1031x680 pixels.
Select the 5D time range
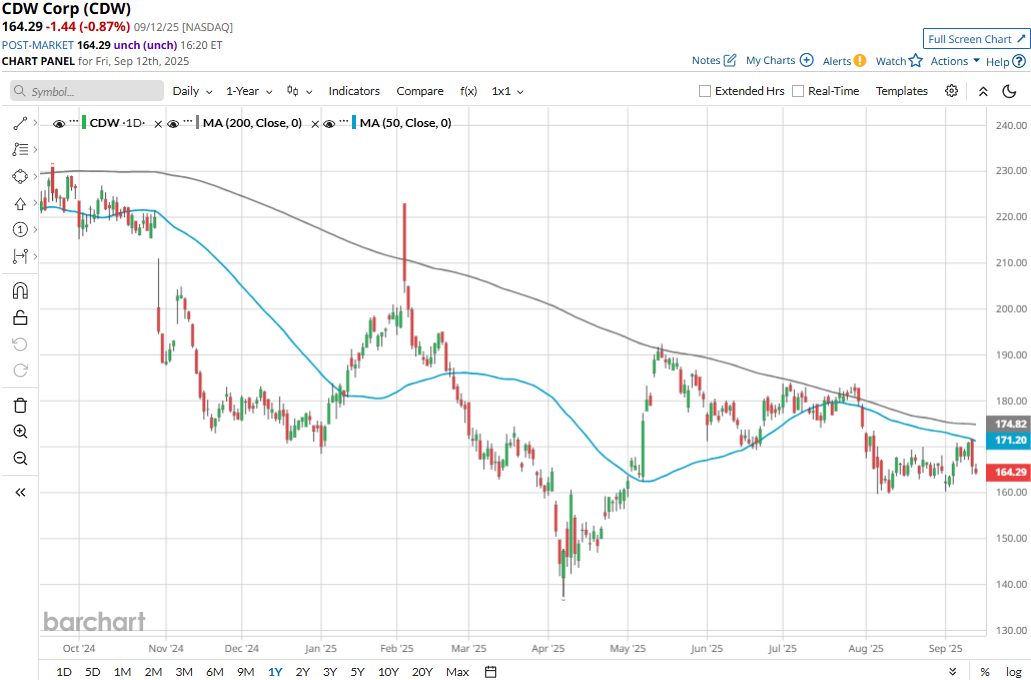(93, 671)
